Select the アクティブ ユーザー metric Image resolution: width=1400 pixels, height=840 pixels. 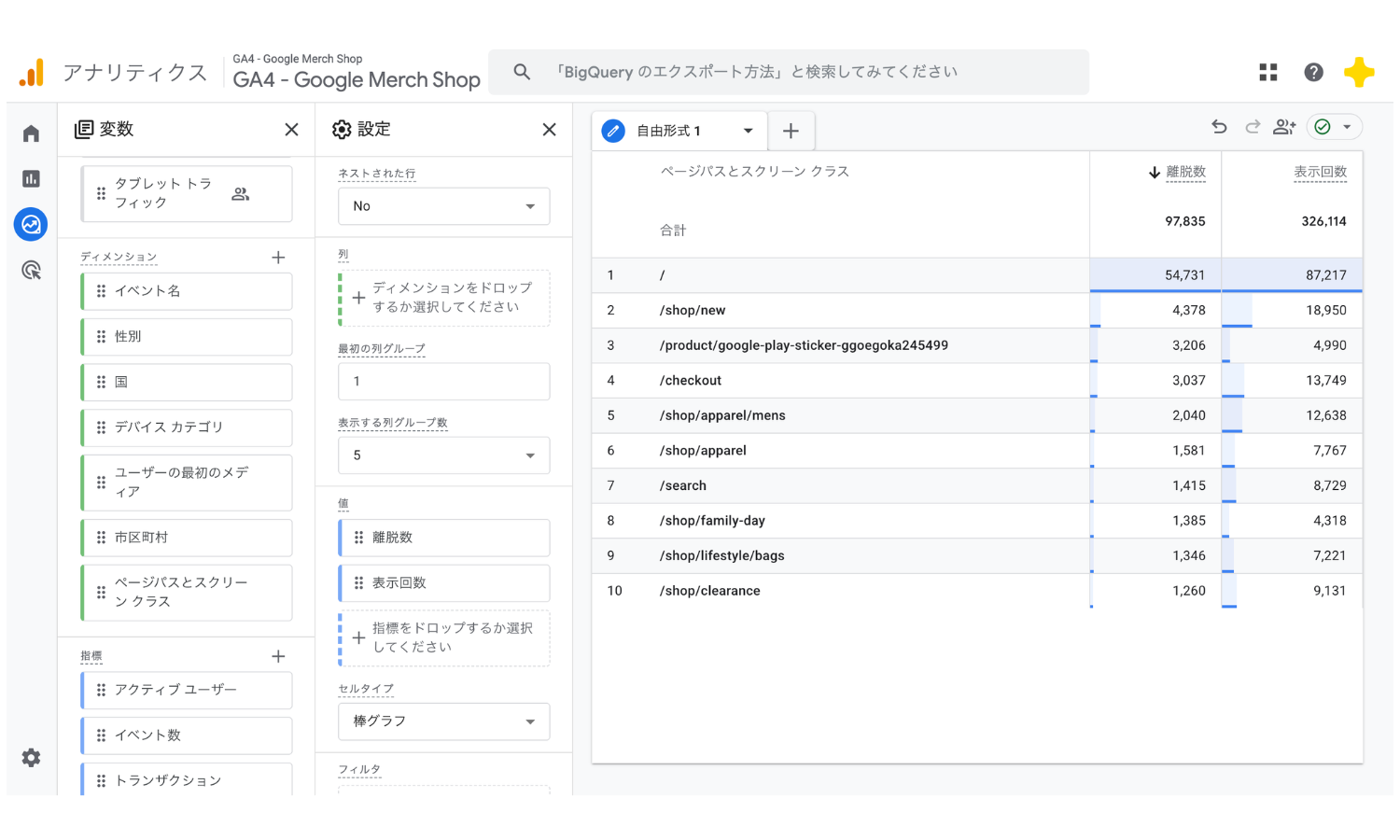[187, 691]
